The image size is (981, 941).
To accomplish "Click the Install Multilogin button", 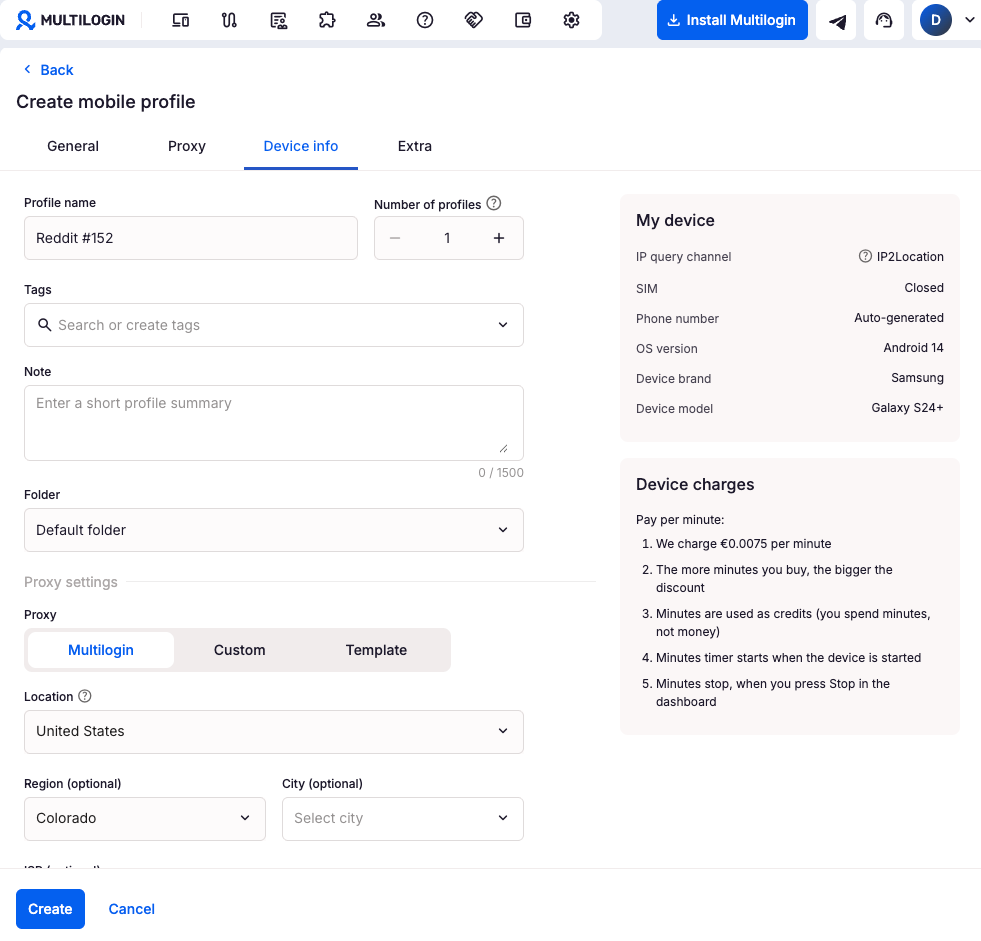I will (x=732, y=20).
